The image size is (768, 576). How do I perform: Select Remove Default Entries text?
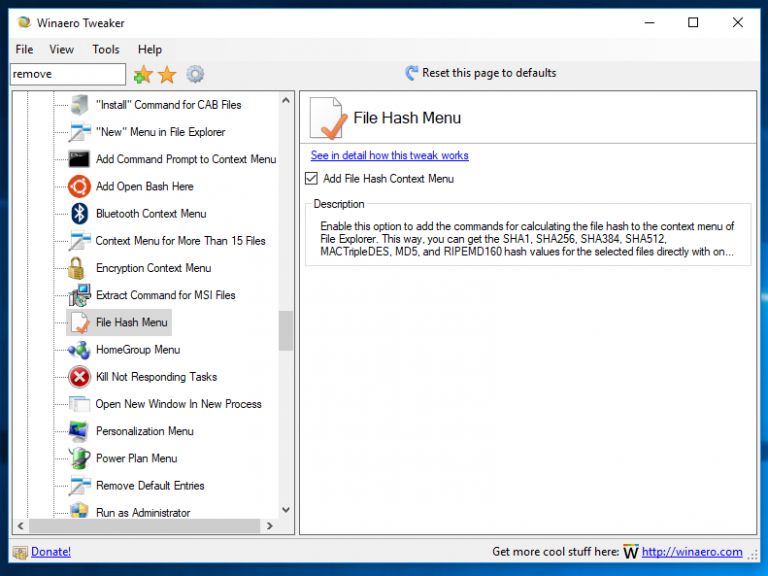(150, 485)
